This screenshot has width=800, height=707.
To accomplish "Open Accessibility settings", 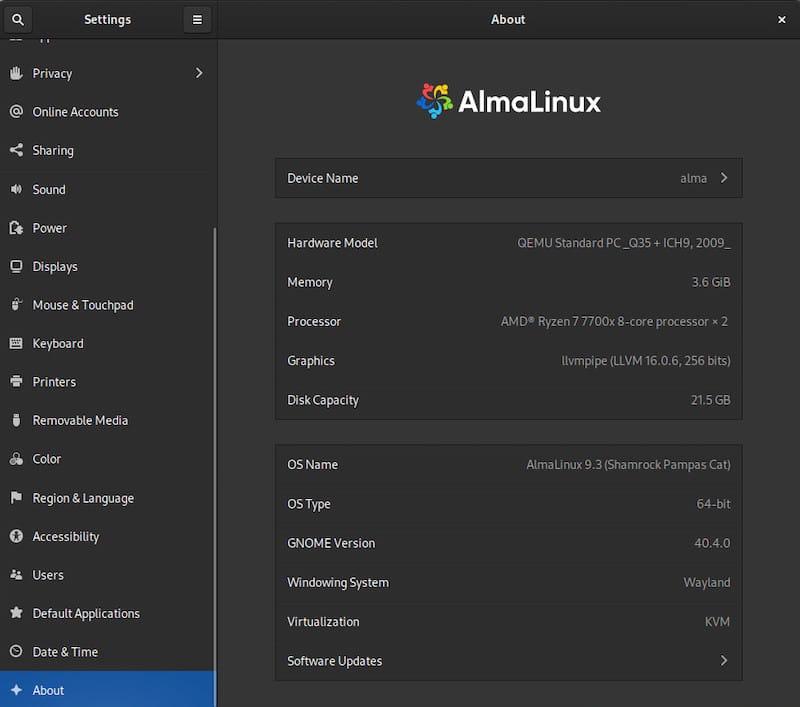I will click(107, 537).
